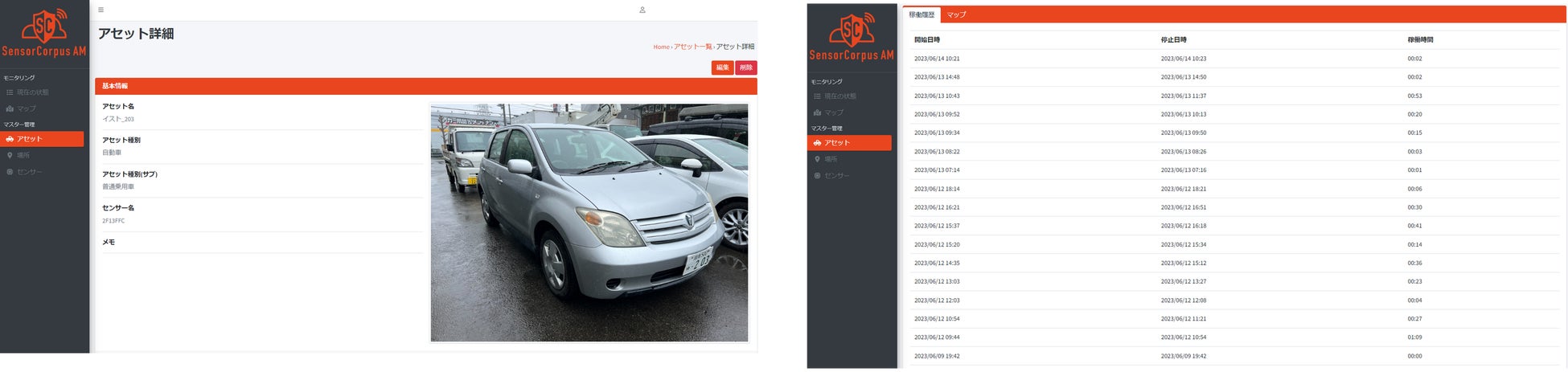The width and height of the screenshot is (1568, 372).
Task: Click the 編集 edit button
Action: 722,68
